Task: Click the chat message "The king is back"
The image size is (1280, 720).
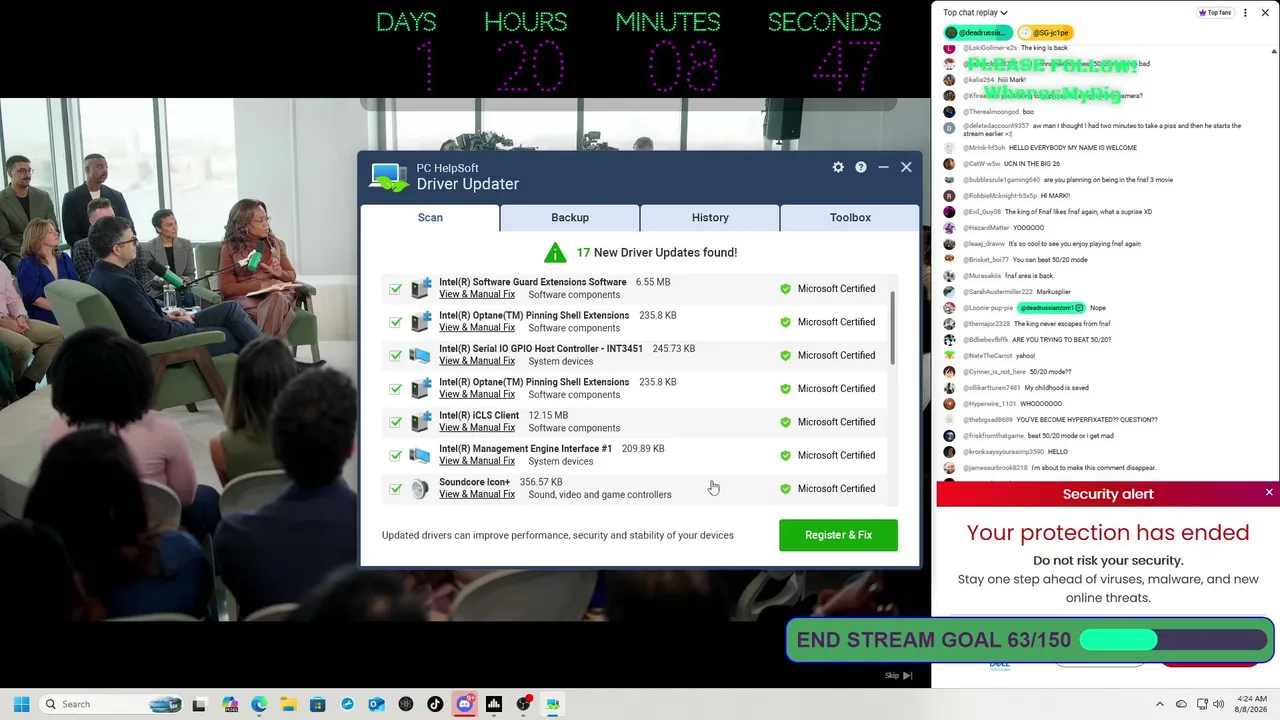Action: [1044, 48]
